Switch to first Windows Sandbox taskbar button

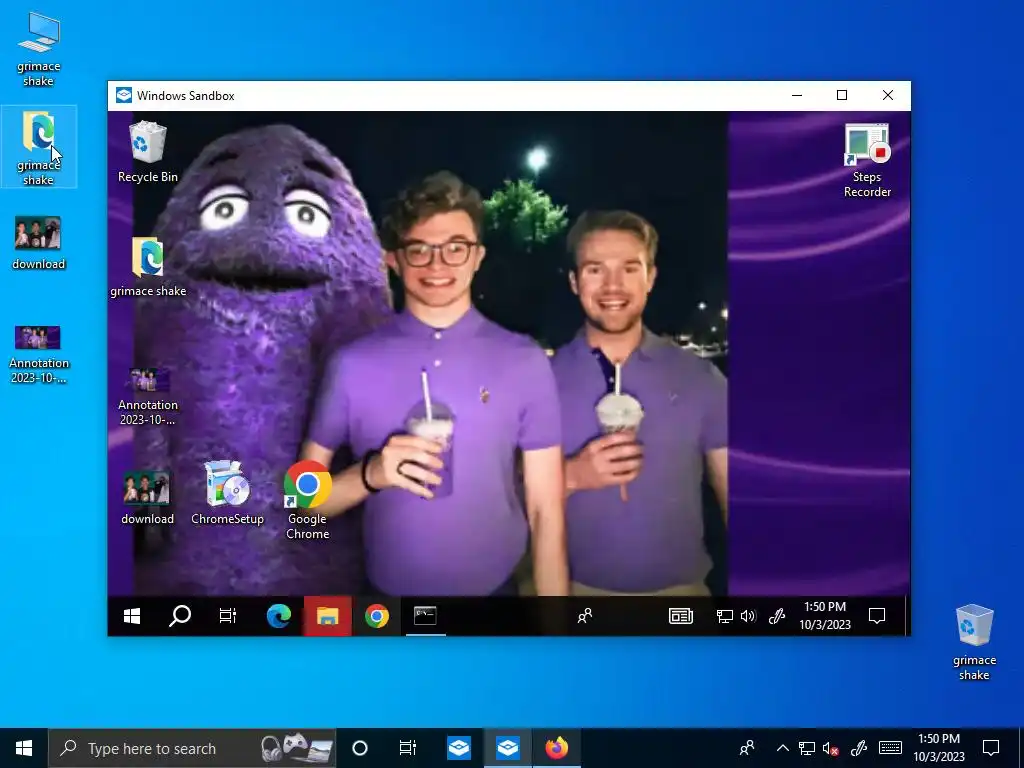pyautogui.click(x=459, y=748)
